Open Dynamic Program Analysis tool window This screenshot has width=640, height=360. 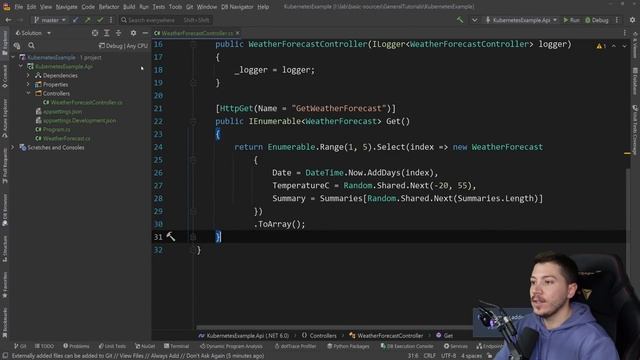[231, 346]
